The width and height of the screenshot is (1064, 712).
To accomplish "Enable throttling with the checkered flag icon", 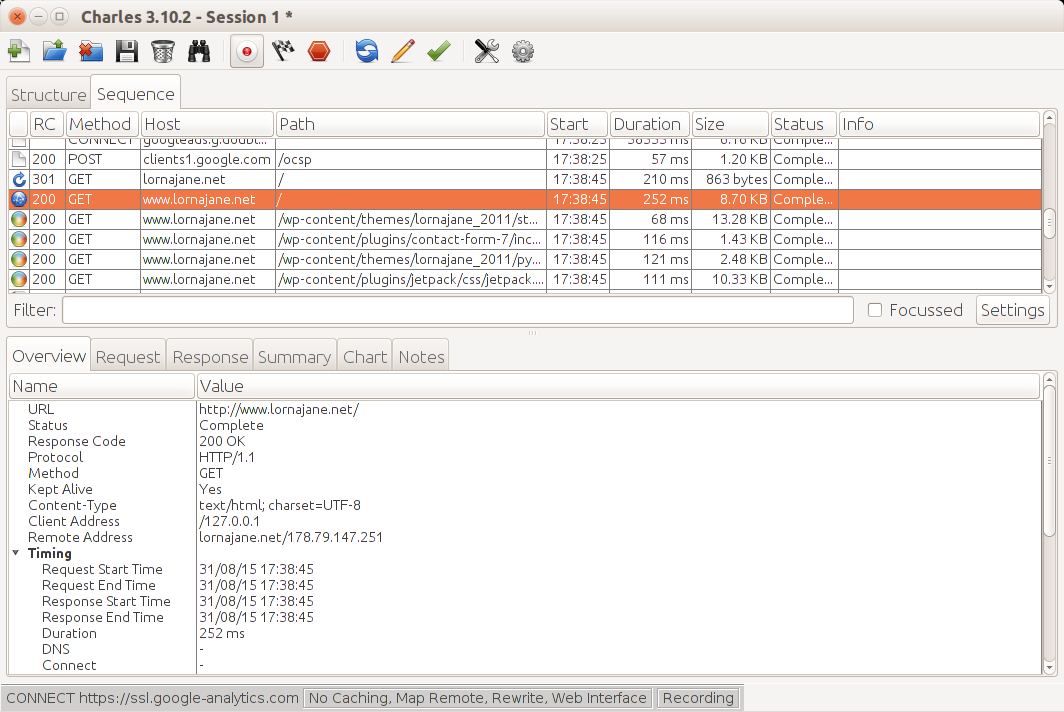I will click(283, 51).
